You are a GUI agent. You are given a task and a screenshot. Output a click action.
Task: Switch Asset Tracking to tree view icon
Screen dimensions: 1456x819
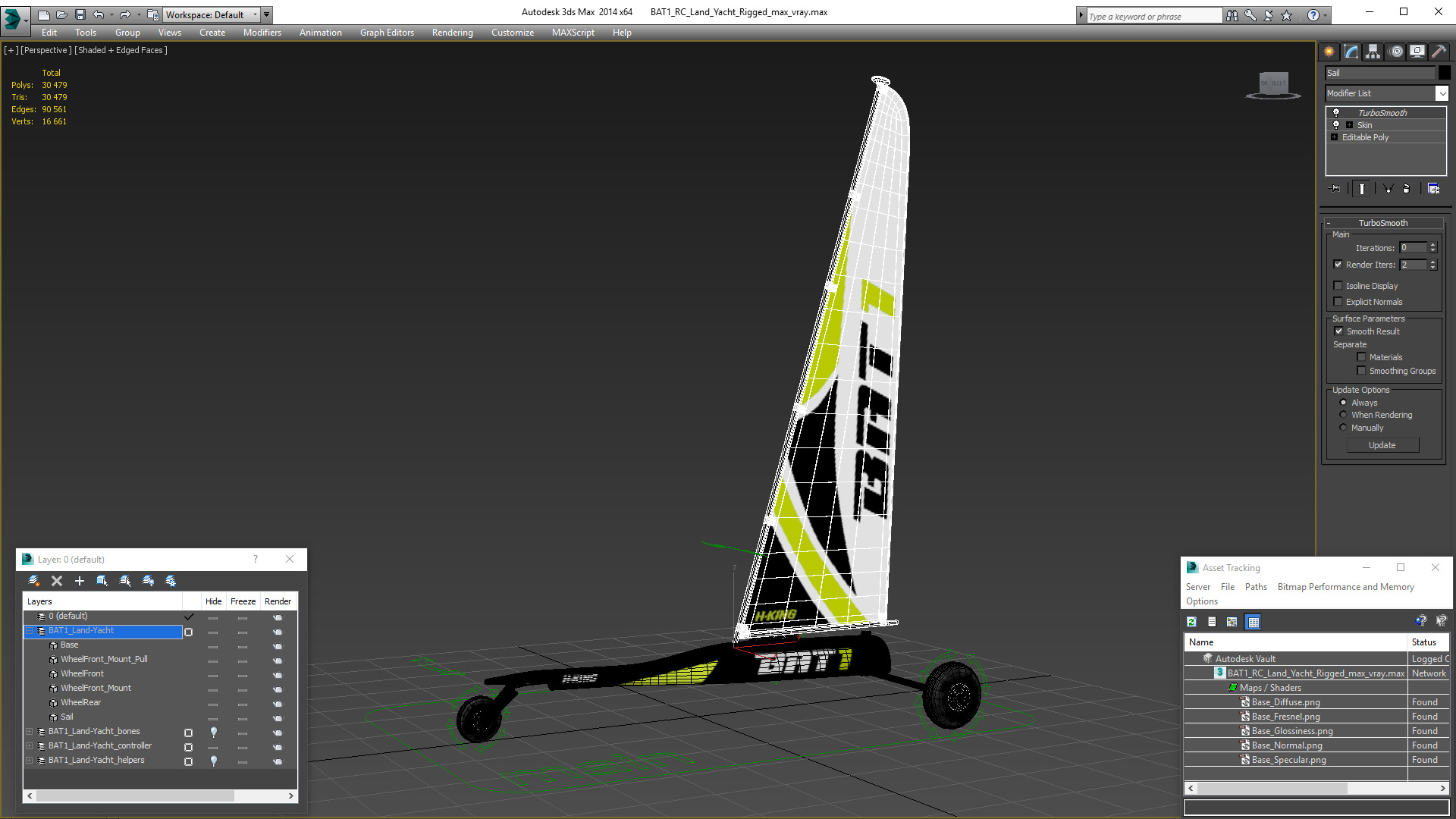[x=1232, y=622]
